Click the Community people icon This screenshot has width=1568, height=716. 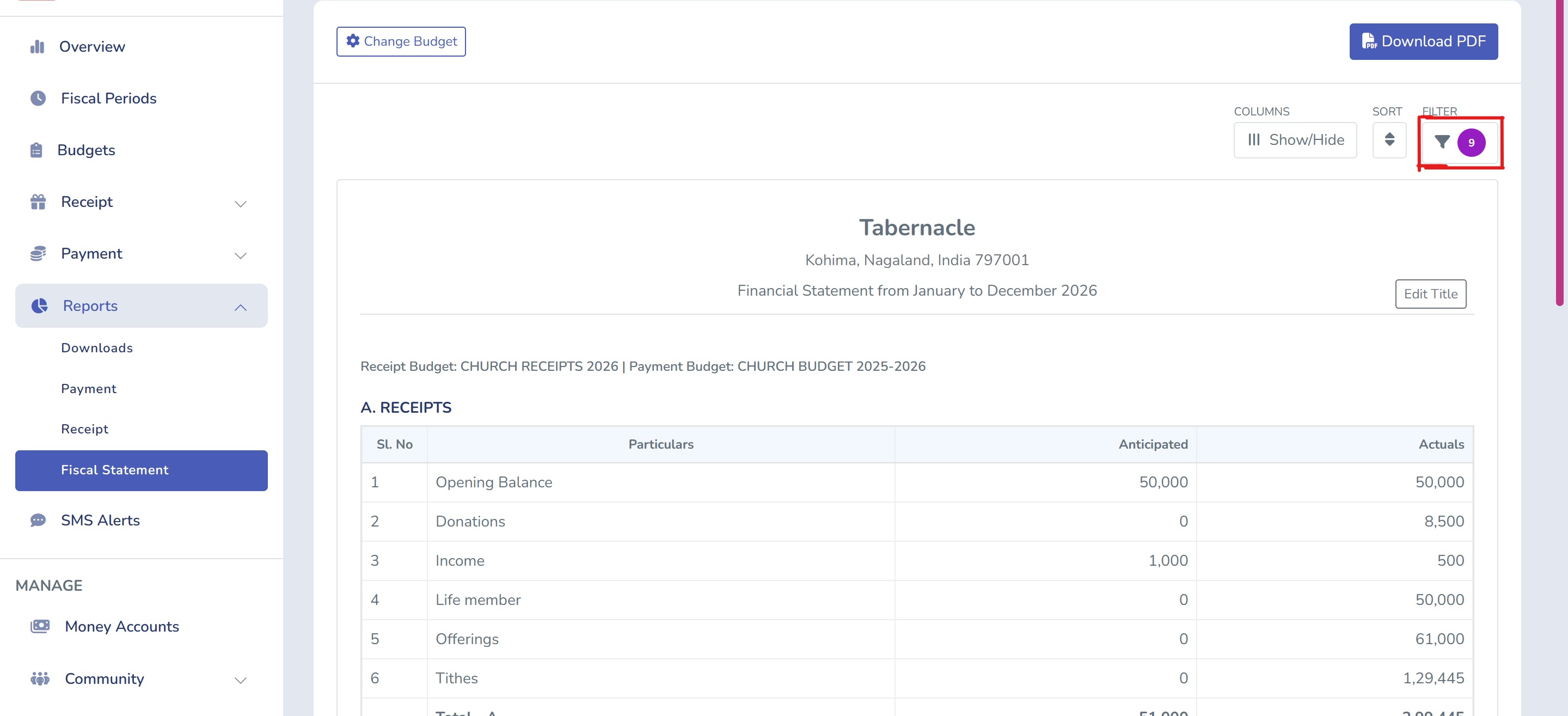[x=40, y=678]
